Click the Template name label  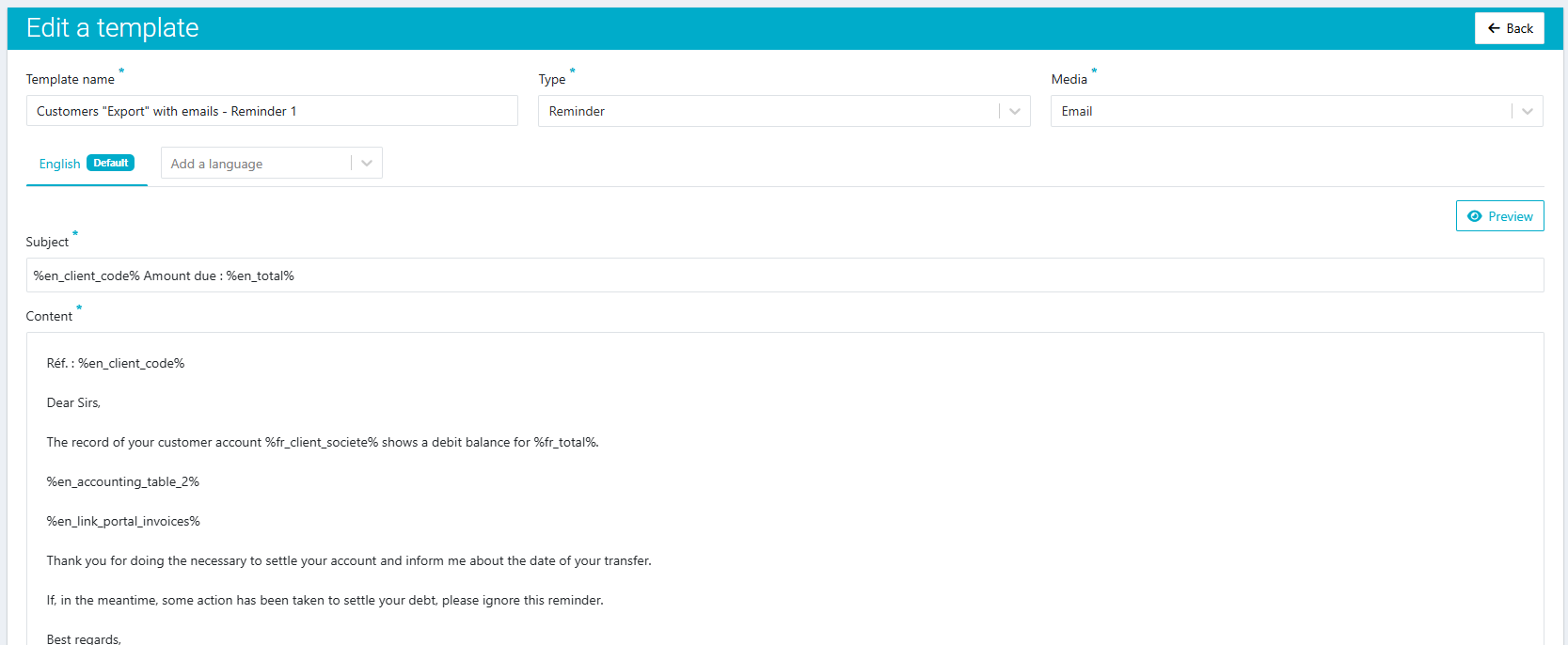click(71, 79)
